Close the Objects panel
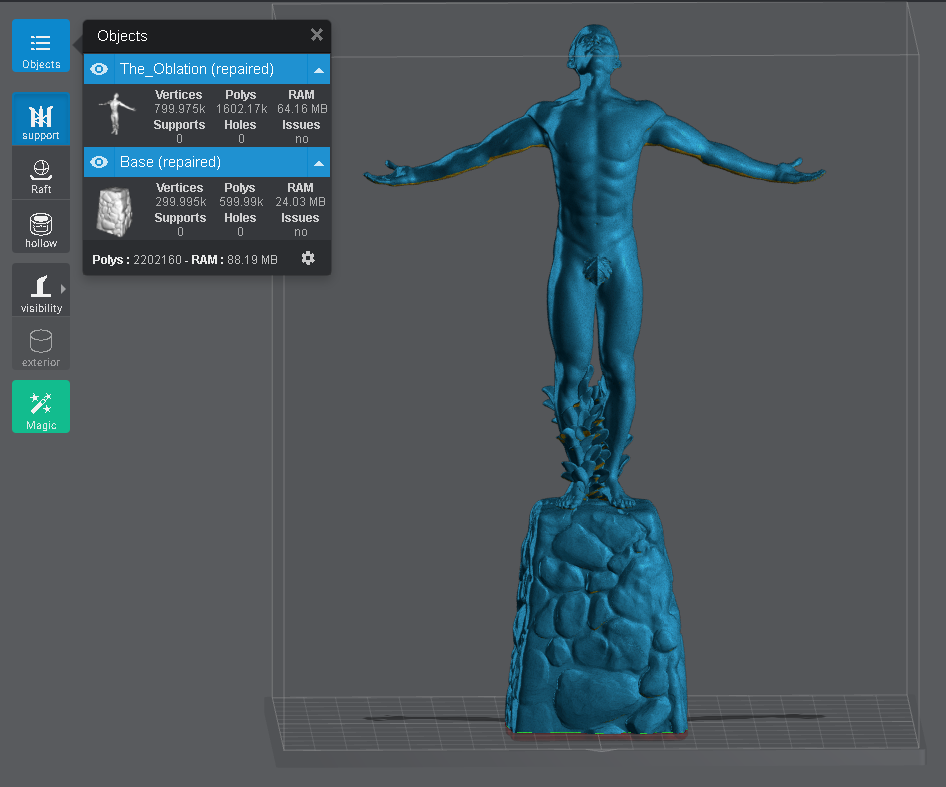The width and height of the screenshot is (946, 787). 316,35
